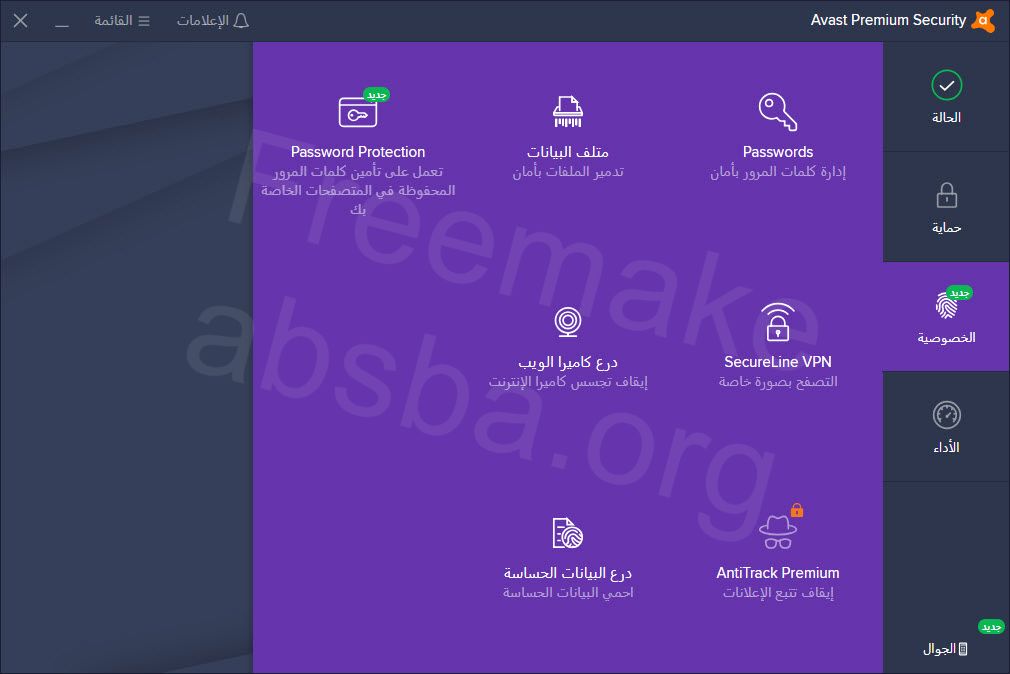Click the mobile phone icon next to الجوال
Viewport: 1010px width, 674px height.
[963, 649]
